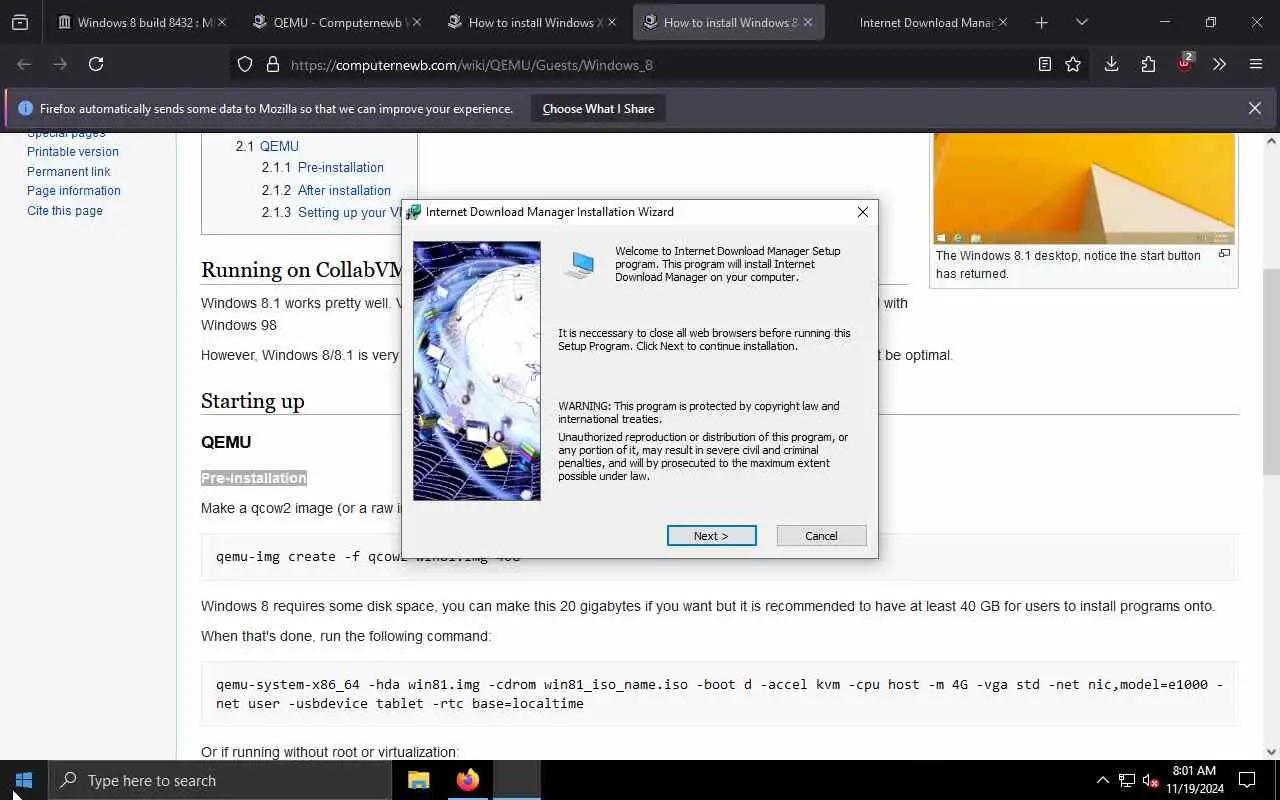Expand the list all tabs dropdown
The width and height of the screenshot is (1280, 800).
pyautogui.click(x=1081, y=22)
